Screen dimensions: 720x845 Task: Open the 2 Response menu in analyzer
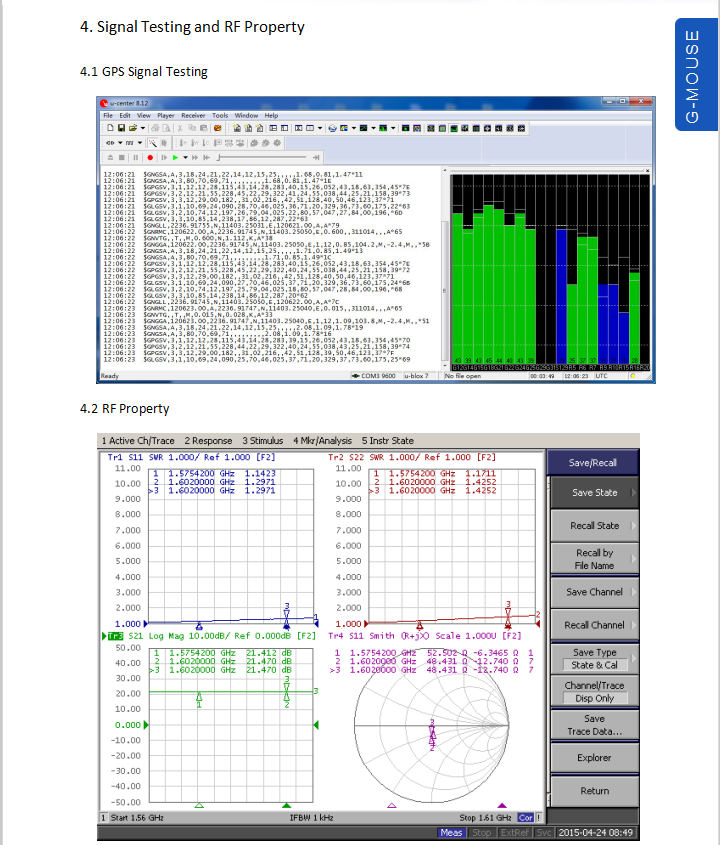(x=208, y=440)
